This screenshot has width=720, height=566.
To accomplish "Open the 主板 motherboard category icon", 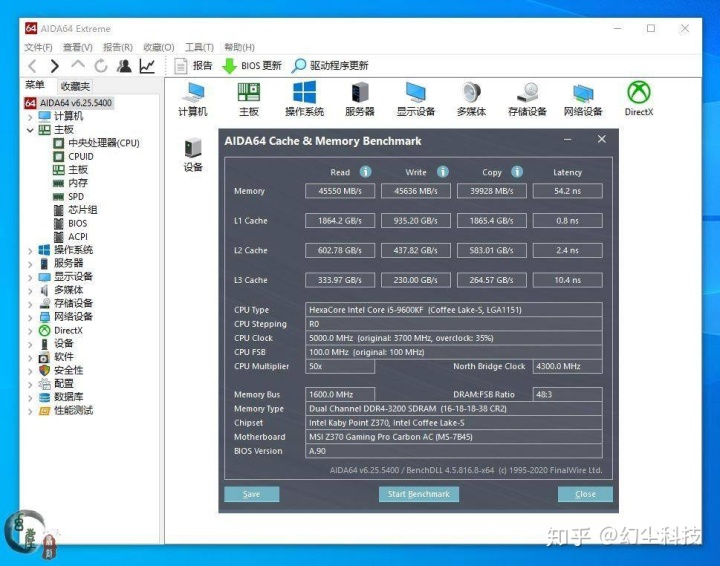I will click(x=249, y=99).
